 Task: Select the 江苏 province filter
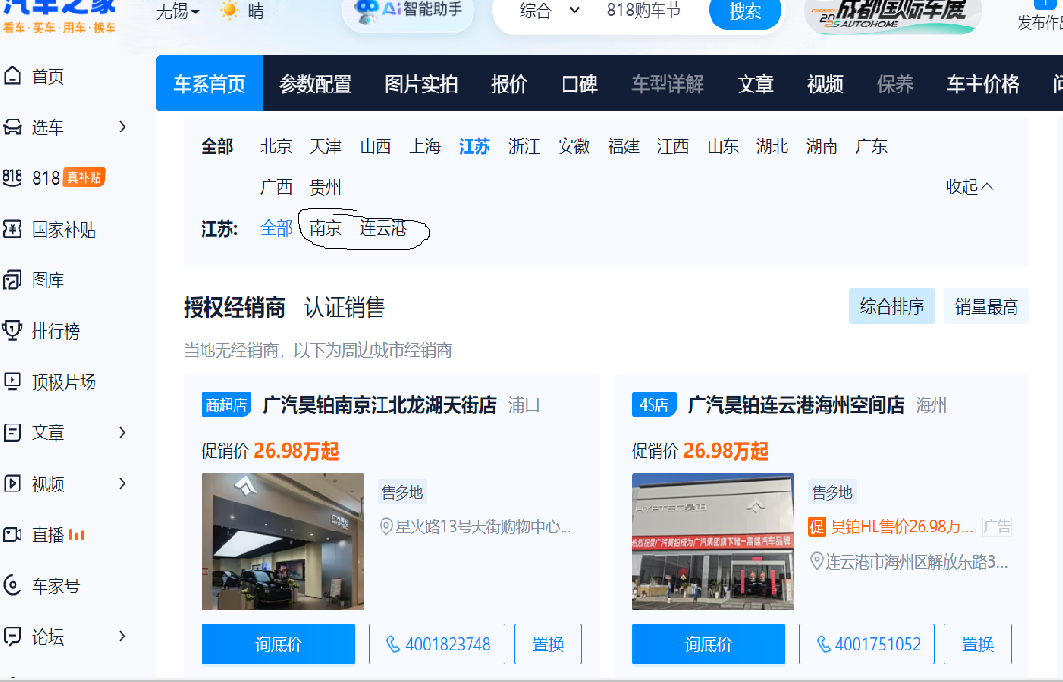tap(474, 146)
